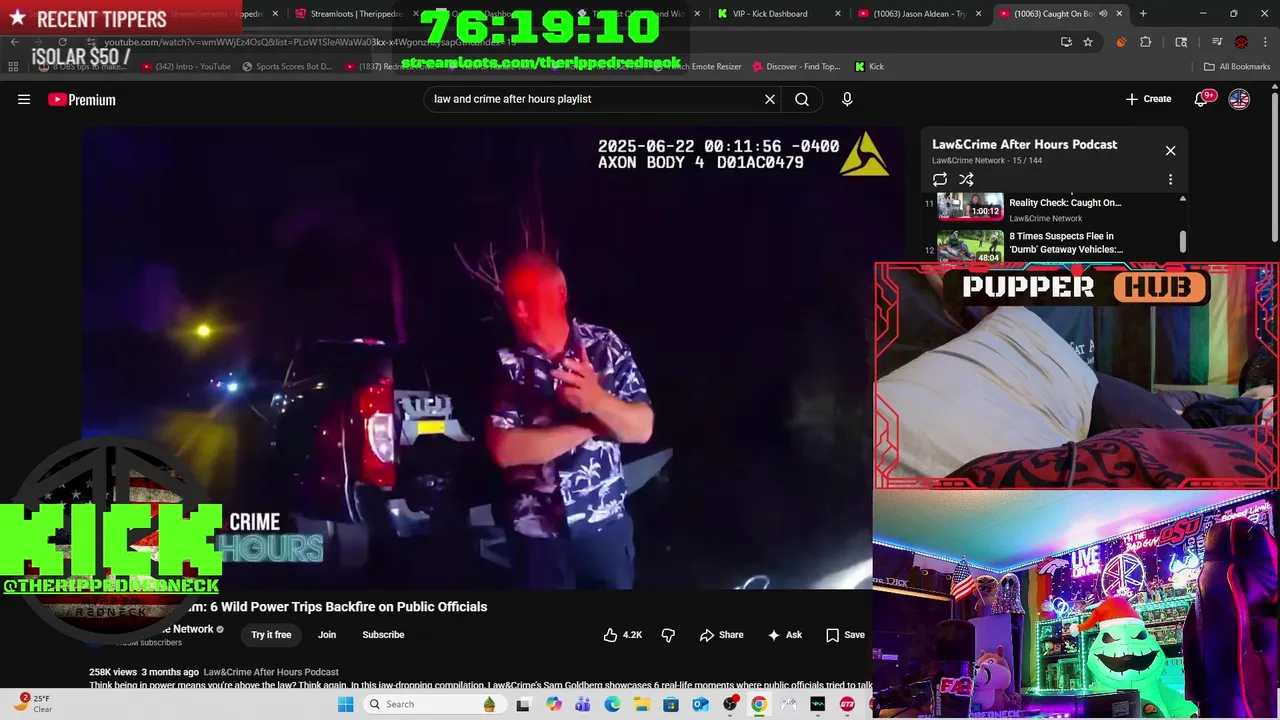Open Microsoft Teams on the taskbar
The height and width of the screenshot is (720, 1280).
pyautogui.click(x=583, y=704)
